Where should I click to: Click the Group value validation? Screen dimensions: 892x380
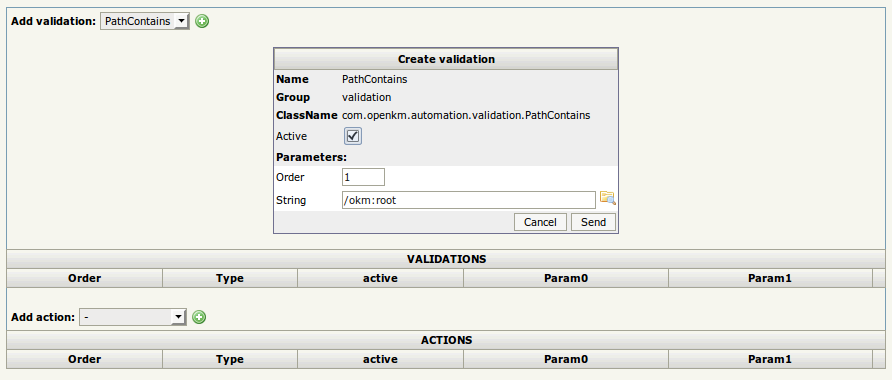pos(366,97)
